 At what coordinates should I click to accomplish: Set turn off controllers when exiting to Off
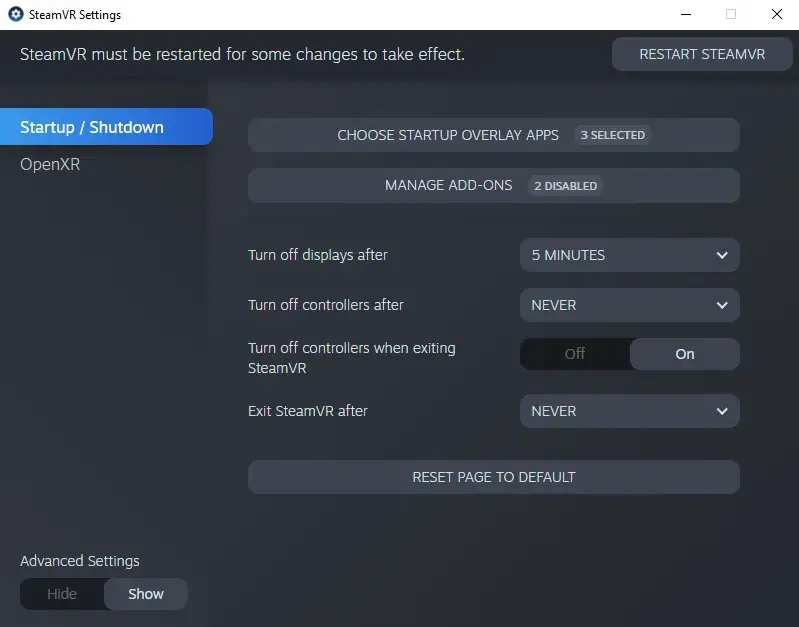click(575, 354)
